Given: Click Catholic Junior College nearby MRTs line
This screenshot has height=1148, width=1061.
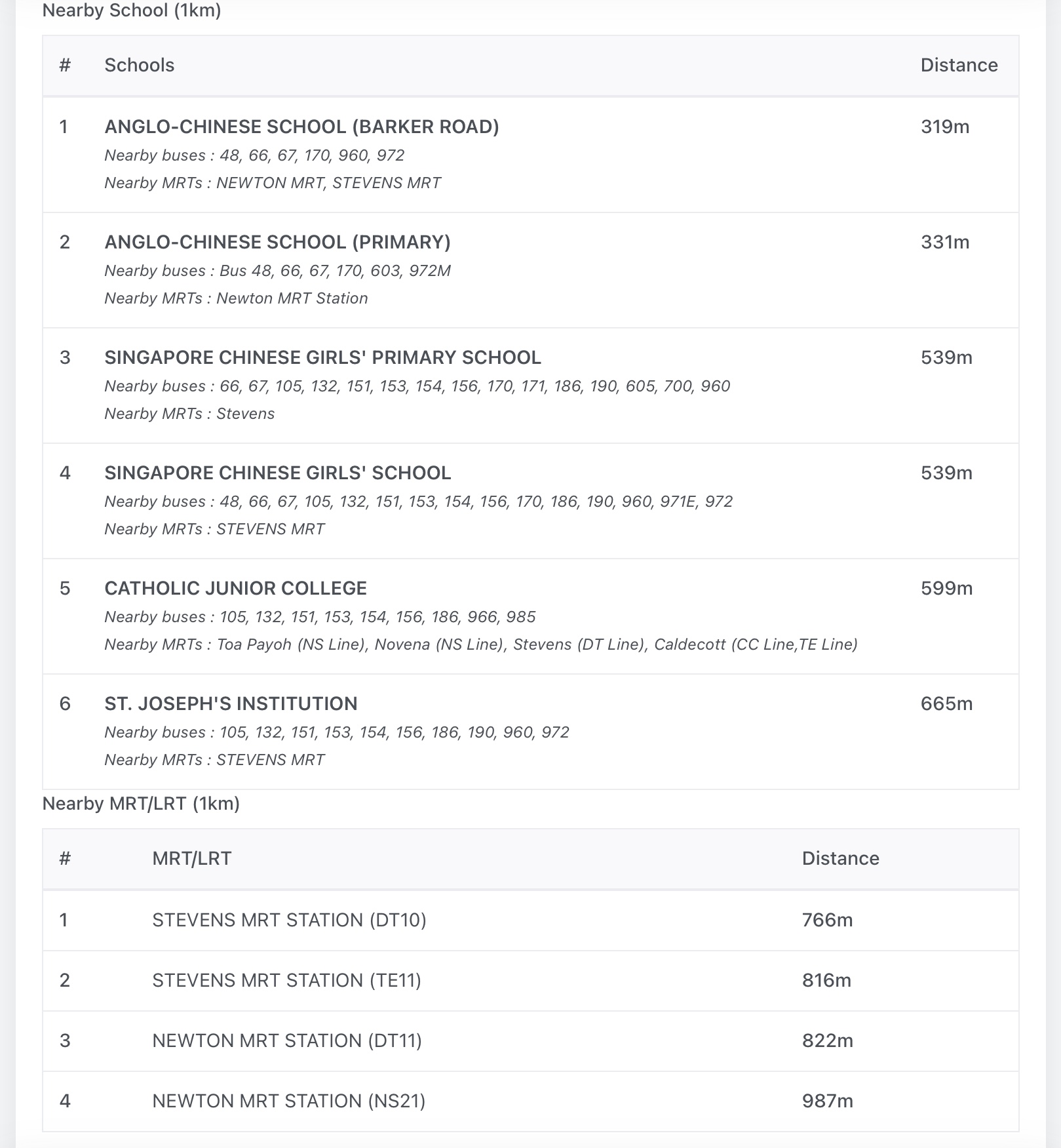Looking at the screenshot, I should coord(480,644).
